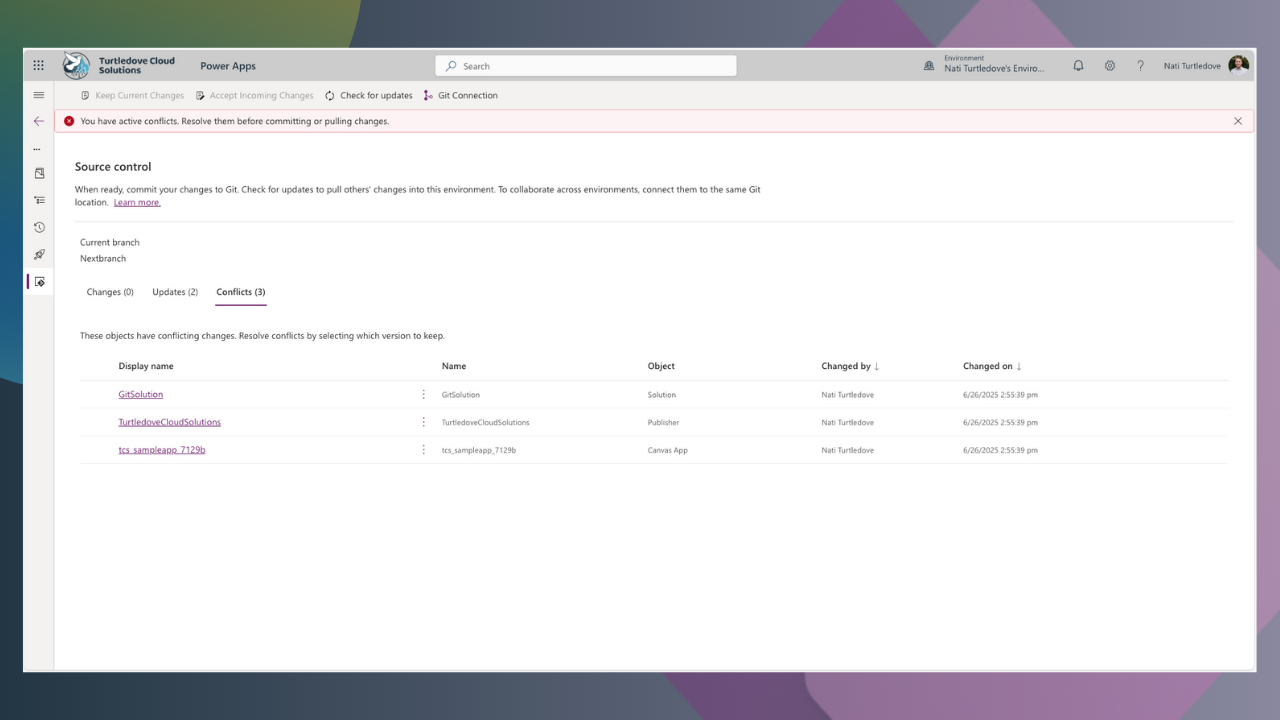
Task: Open Nati Turtledove's Environment selector
Action: pos(994,66)
